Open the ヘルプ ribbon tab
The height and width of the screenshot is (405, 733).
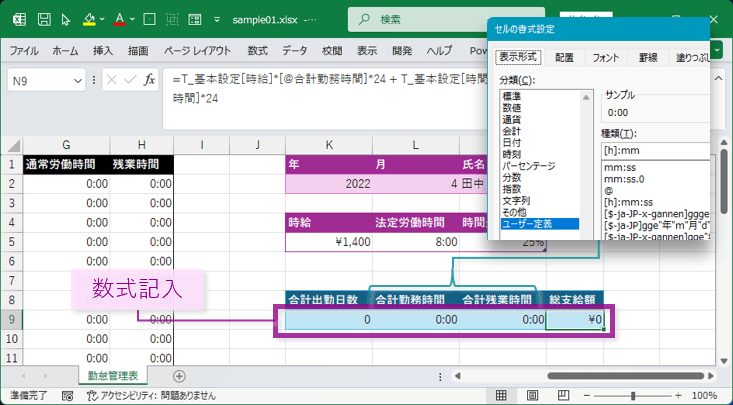pos(439,51)
